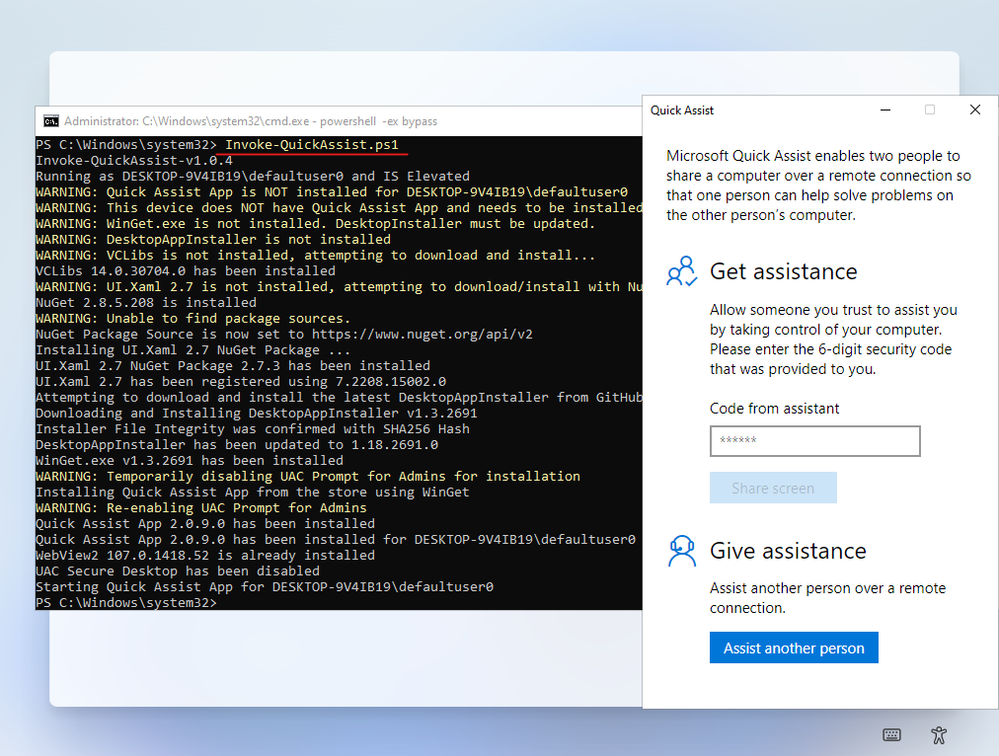This screenshot has height=756, width=999.
Task: Click the nuget.org/api/v2 URL line
Action: (x=284, y=334)
